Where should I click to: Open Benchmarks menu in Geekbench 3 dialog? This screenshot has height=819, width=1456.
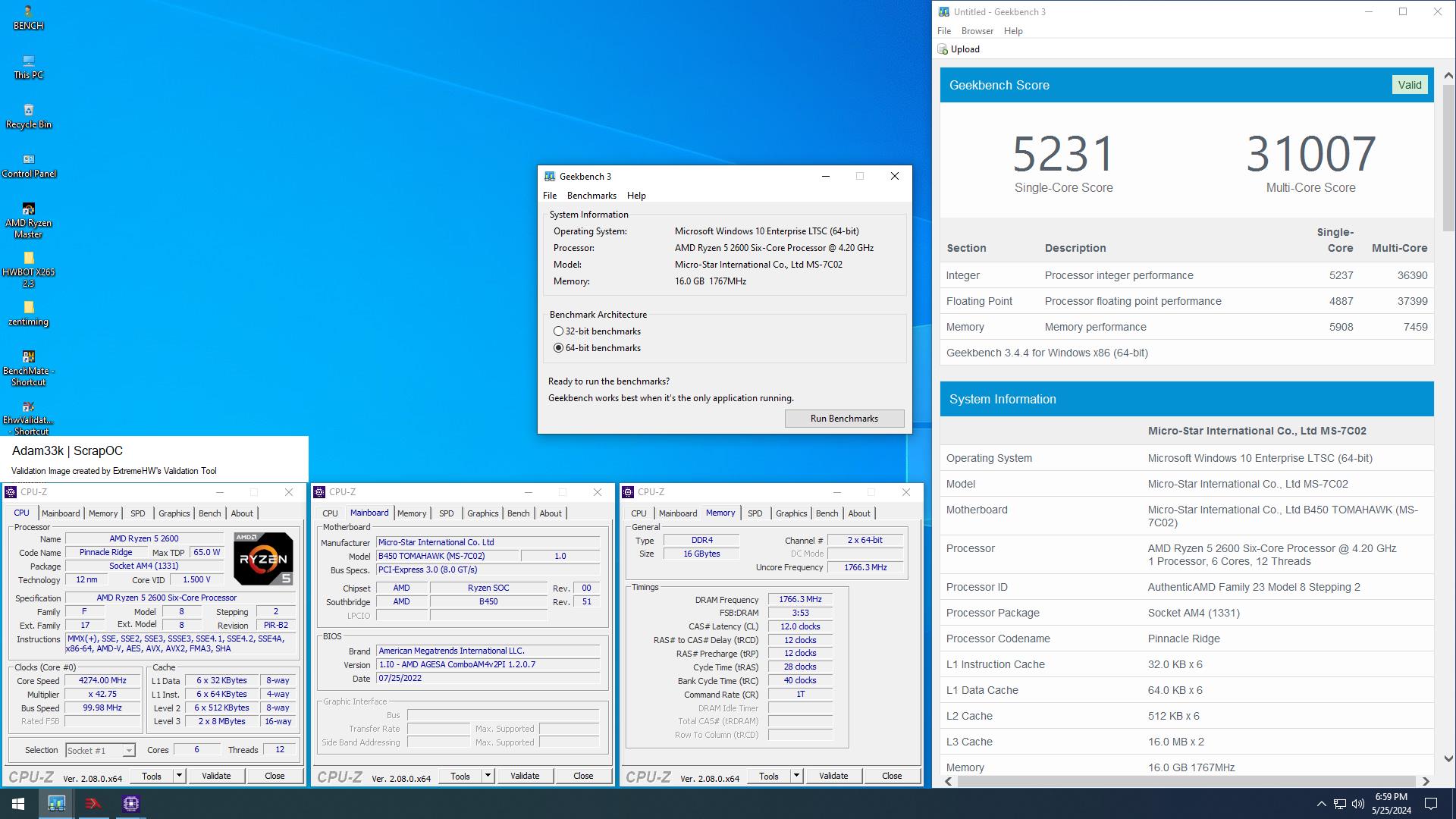click(x=591, y=196)
